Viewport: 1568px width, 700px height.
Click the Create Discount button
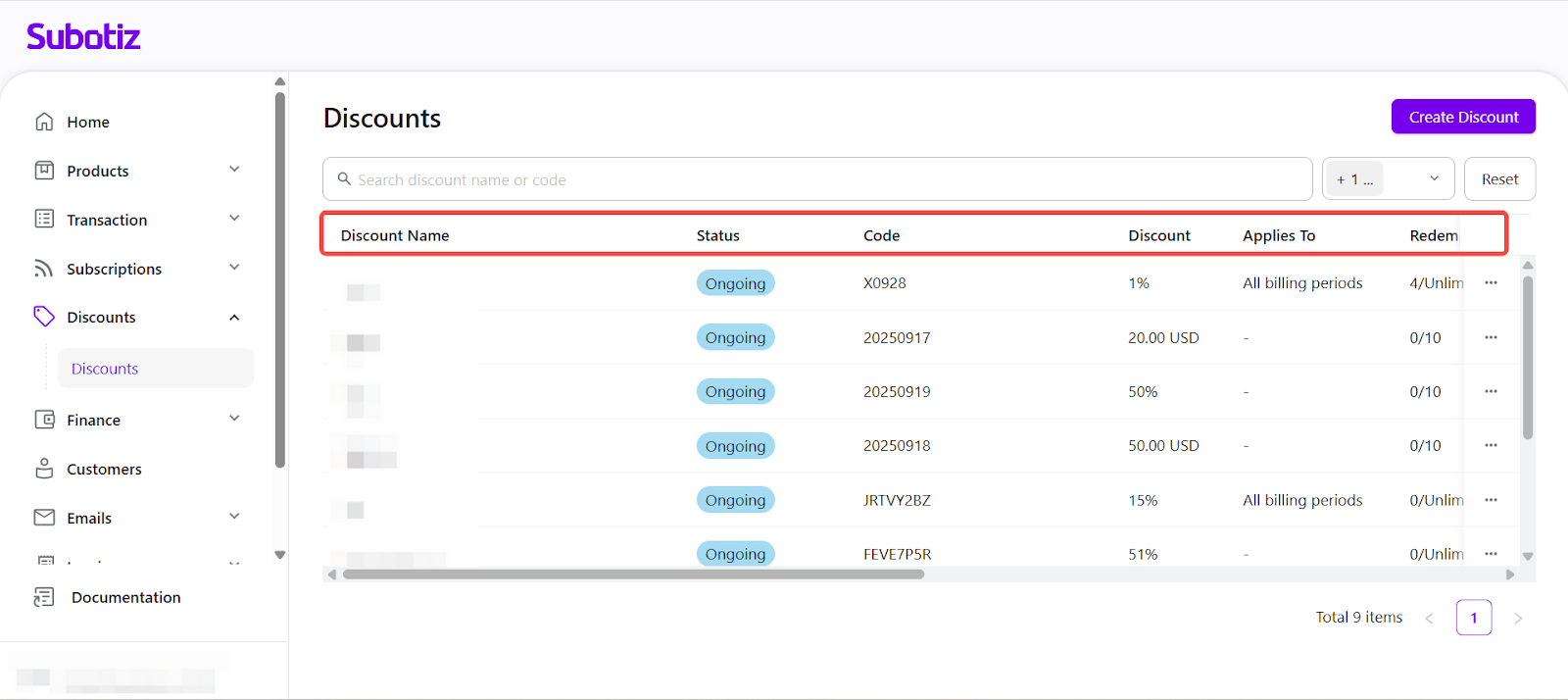pyautogui.click(x=1463, y=117)
